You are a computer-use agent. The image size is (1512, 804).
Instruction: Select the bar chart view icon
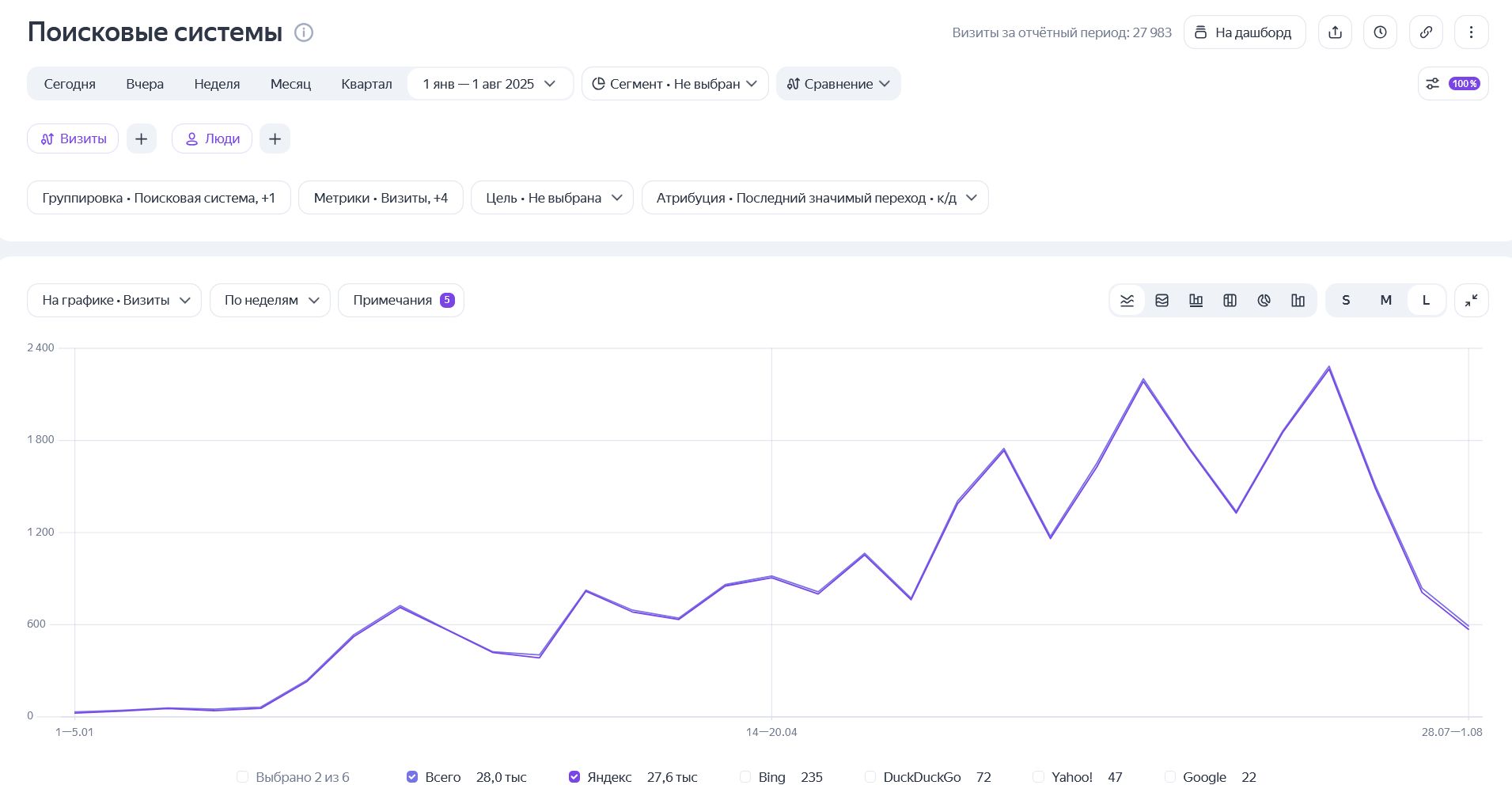(x=1196, y=301)
